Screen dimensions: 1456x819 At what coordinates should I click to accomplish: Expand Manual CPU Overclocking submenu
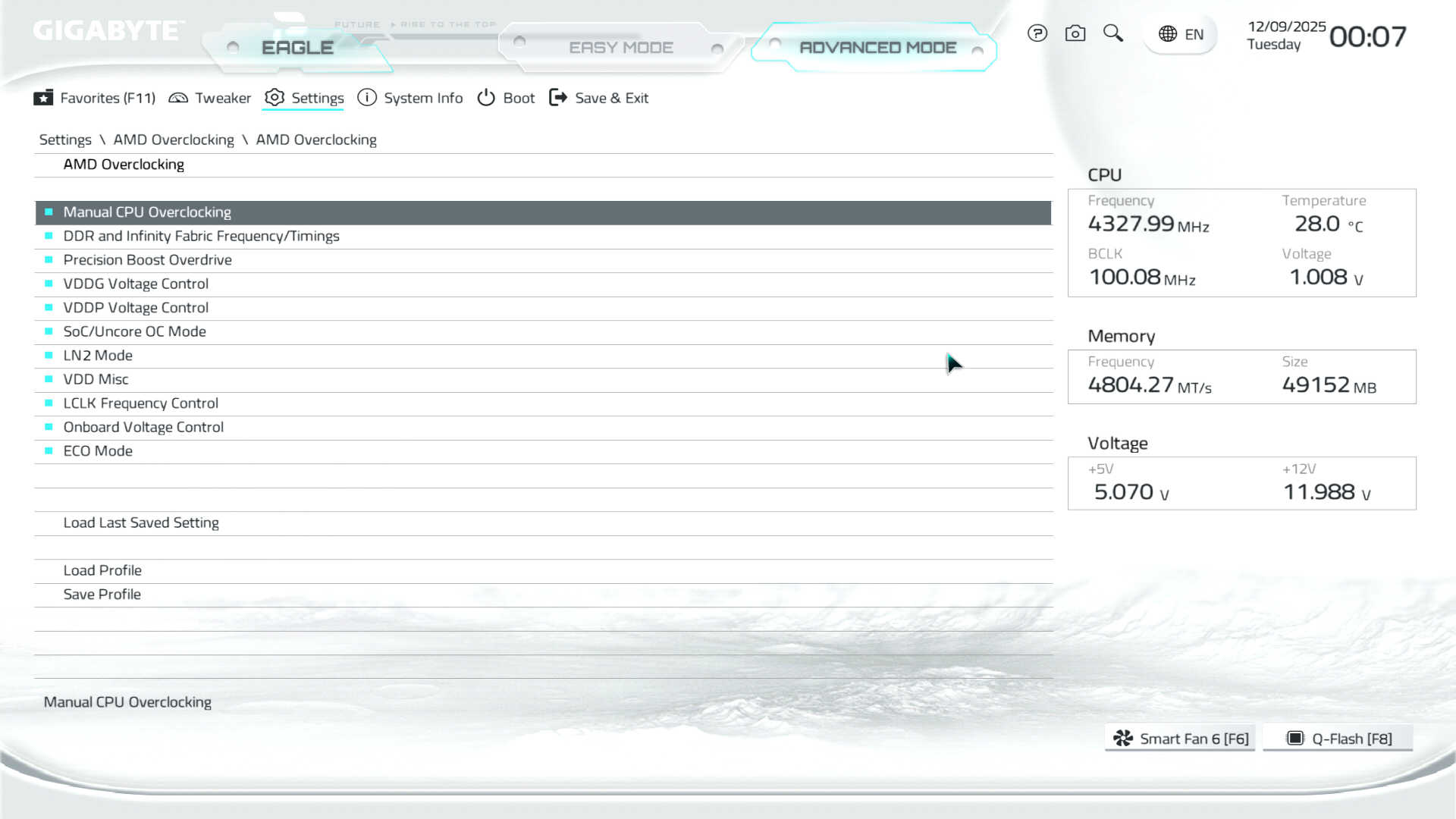[x=147, y=212]
